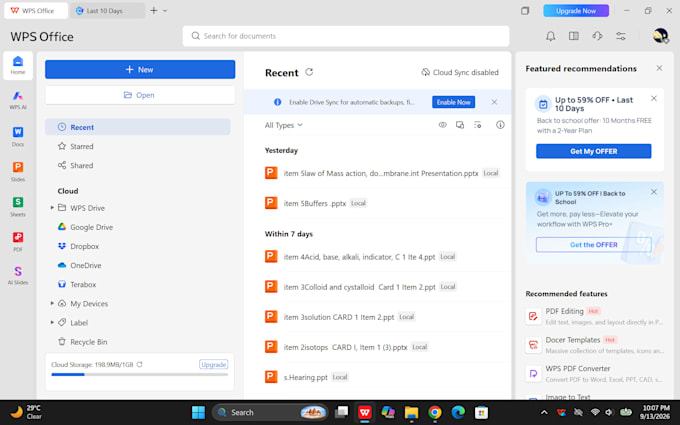680x425 pixels.
Task: Close the Back to School offer card
Action: click(654, 192)
